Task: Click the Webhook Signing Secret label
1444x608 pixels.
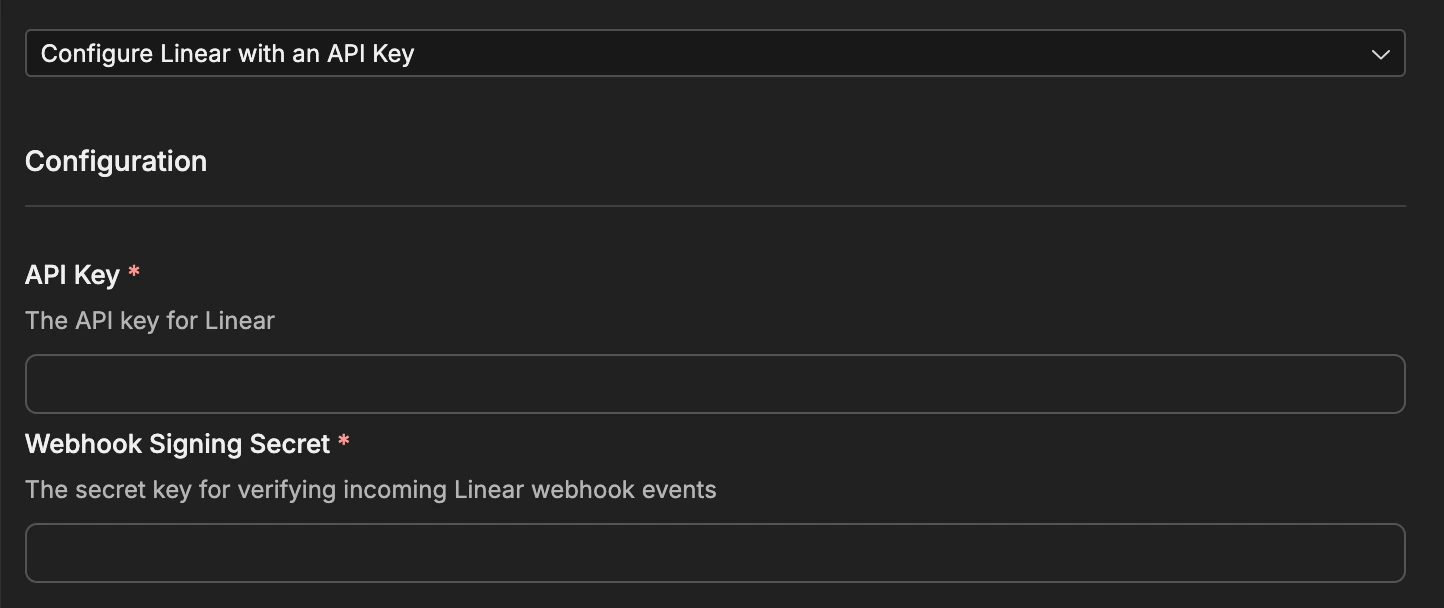Action: click(x=178, y=444)
